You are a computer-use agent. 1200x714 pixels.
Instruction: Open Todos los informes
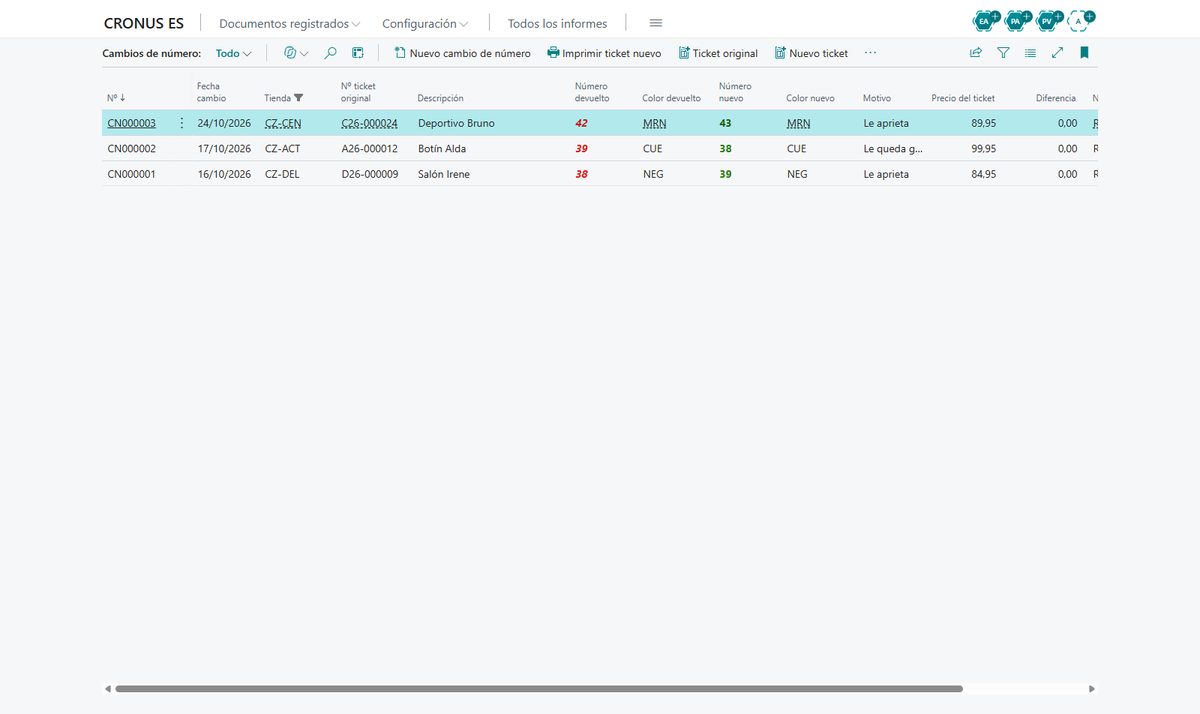555,23
